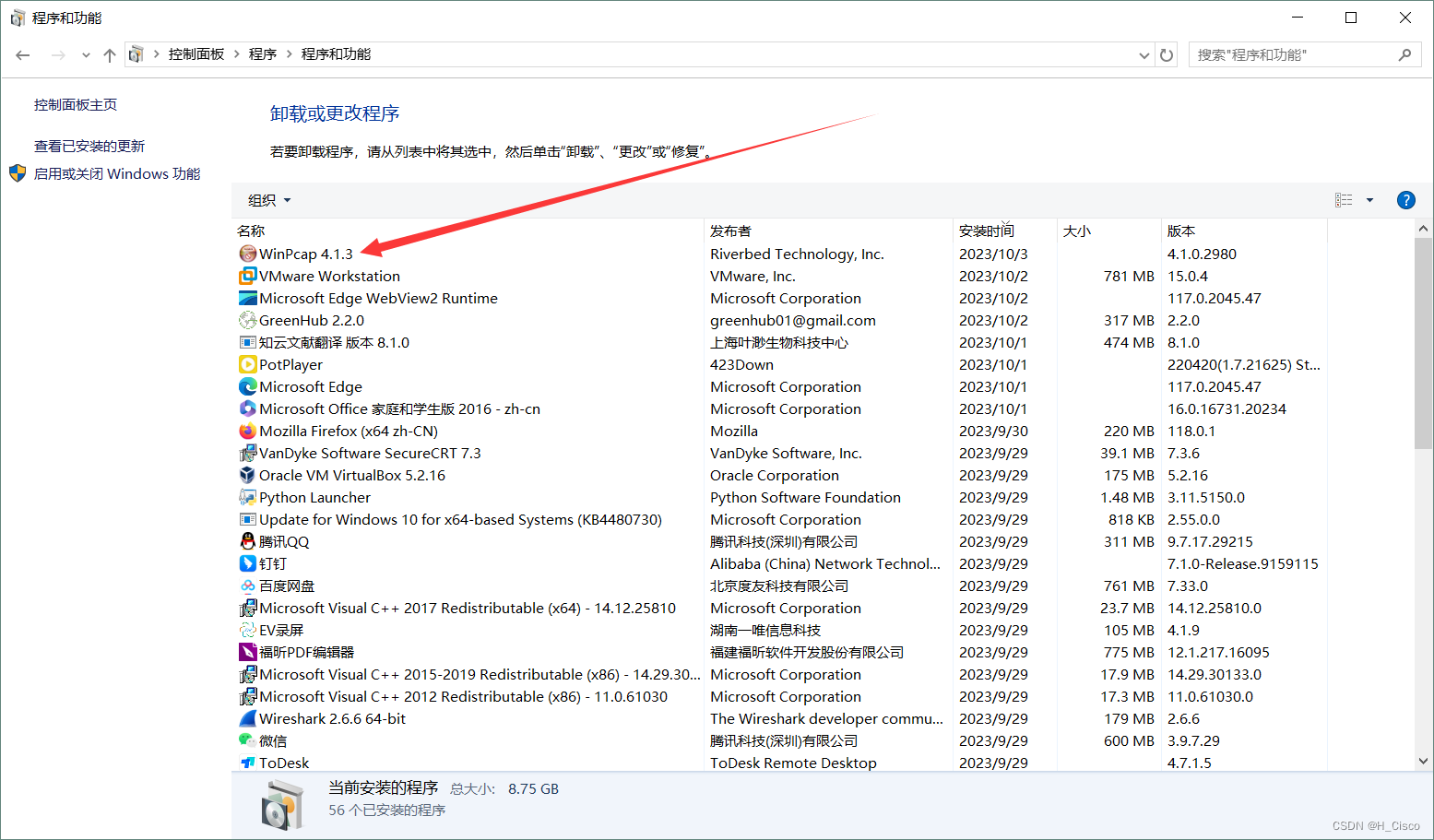
Task: Expand the address bar history dropdown
Action: [1144, 55]
